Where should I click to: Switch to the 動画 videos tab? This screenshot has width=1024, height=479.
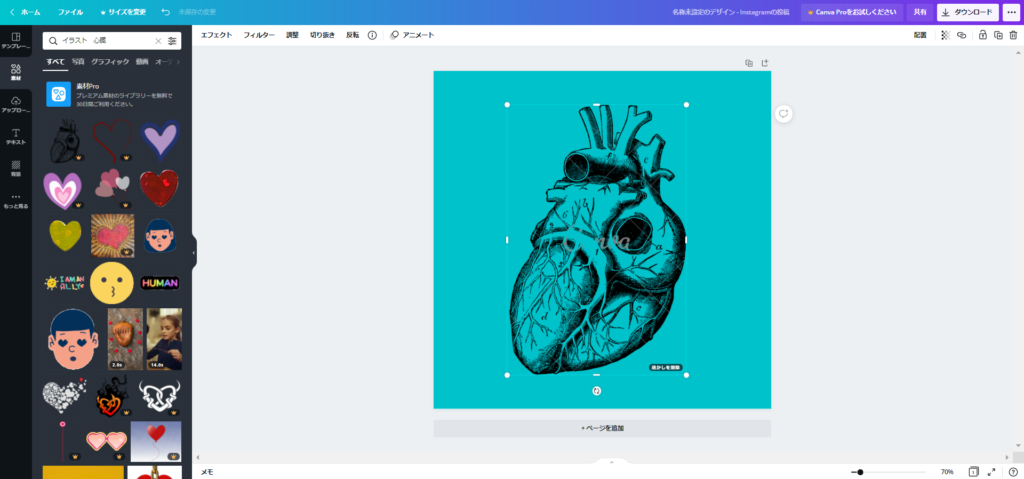142,61
